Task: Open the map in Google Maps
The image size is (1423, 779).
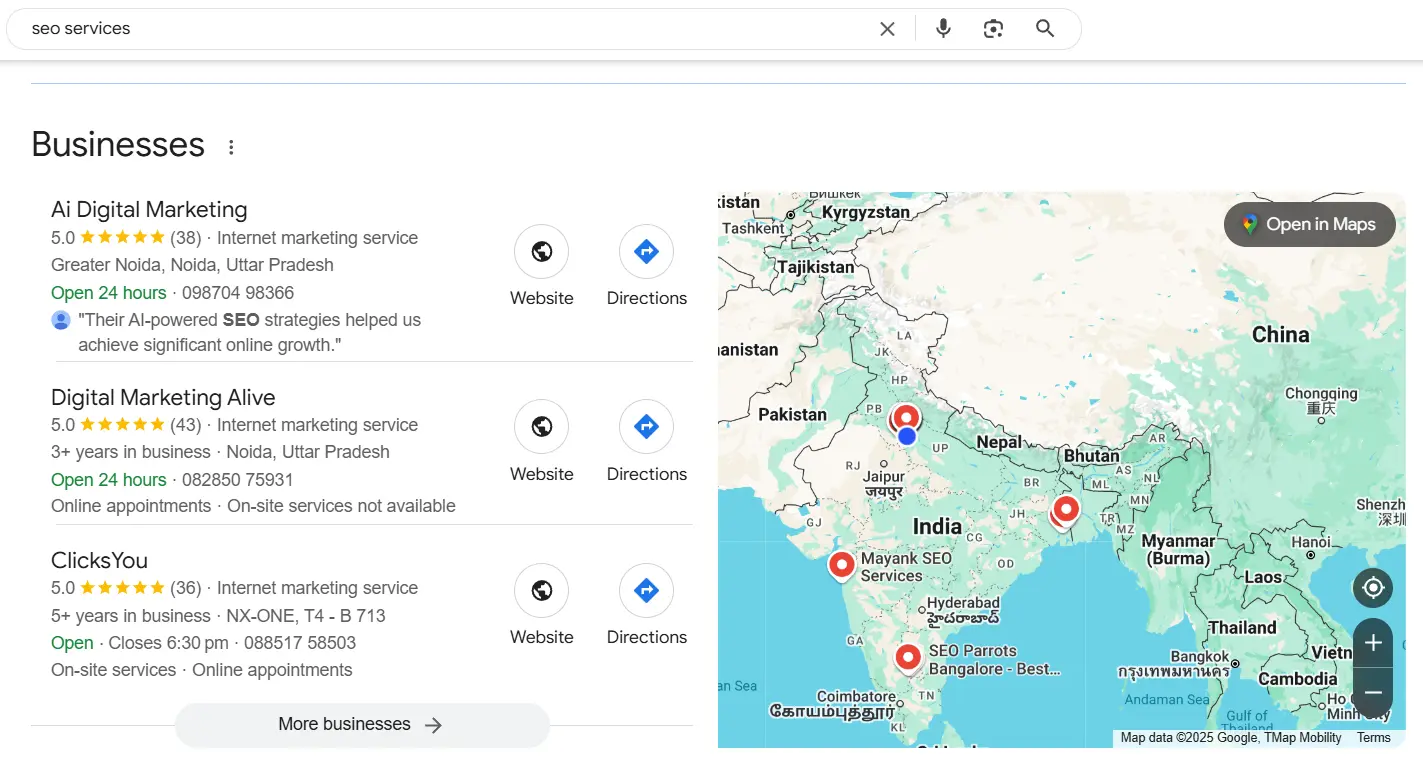Action: (1309, 225)
